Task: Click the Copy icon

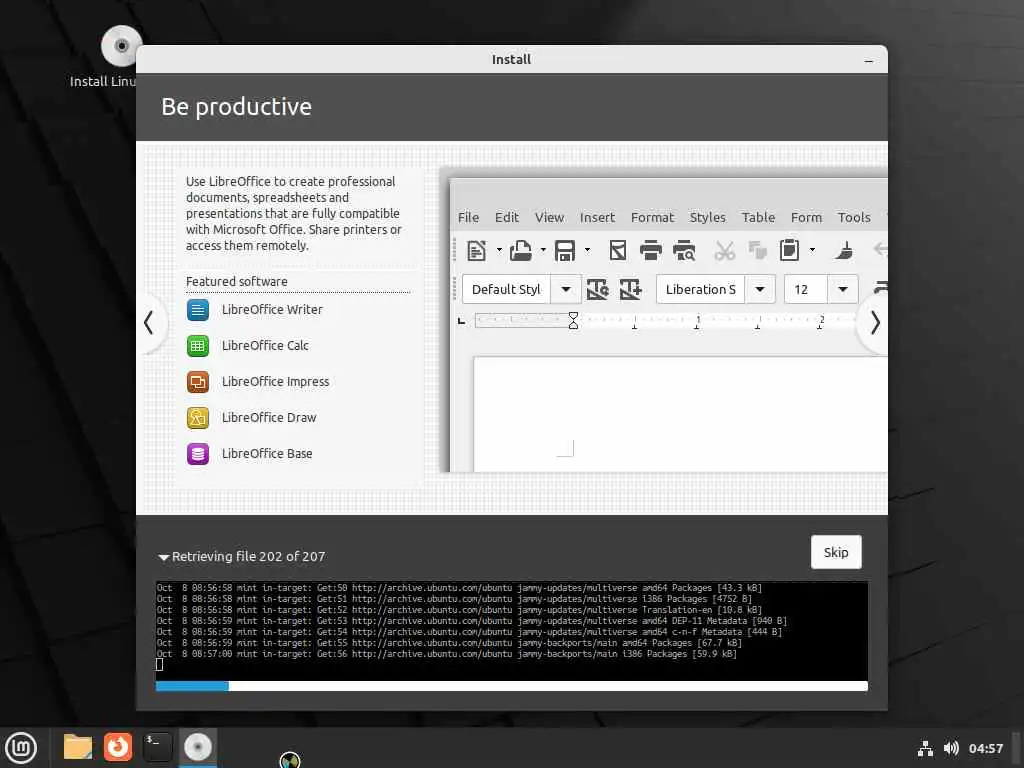Action: tap(758, 250)
